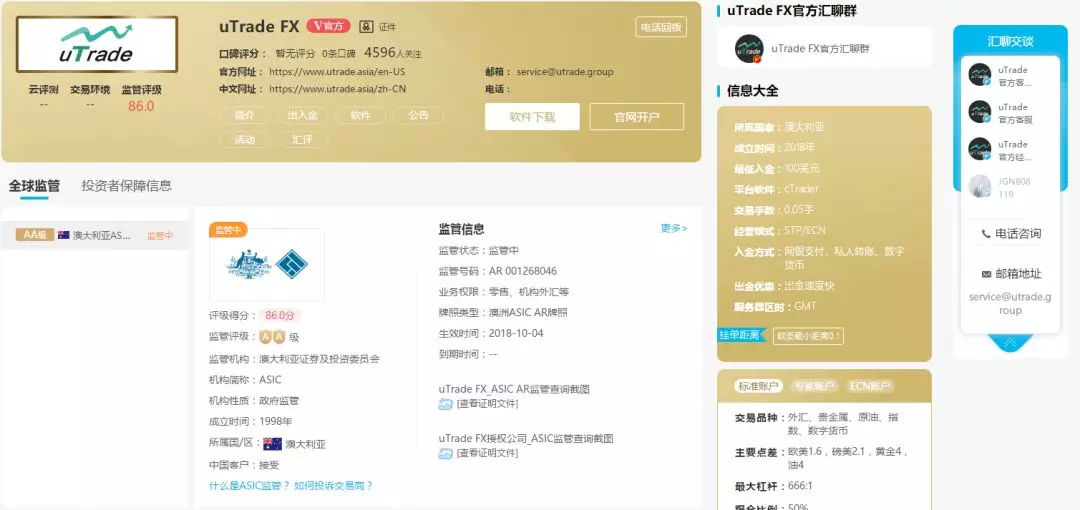Switch to 投资者保障信息 tab
1080x510 pixels.
[x=126, y=185]
